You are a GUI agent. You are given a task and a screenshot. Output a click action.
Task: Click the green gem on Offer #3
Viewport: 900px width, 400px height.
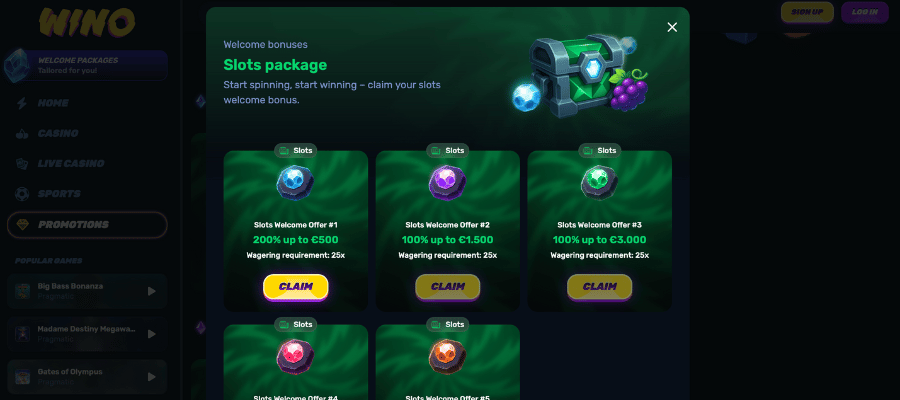(x=599, y=182)
